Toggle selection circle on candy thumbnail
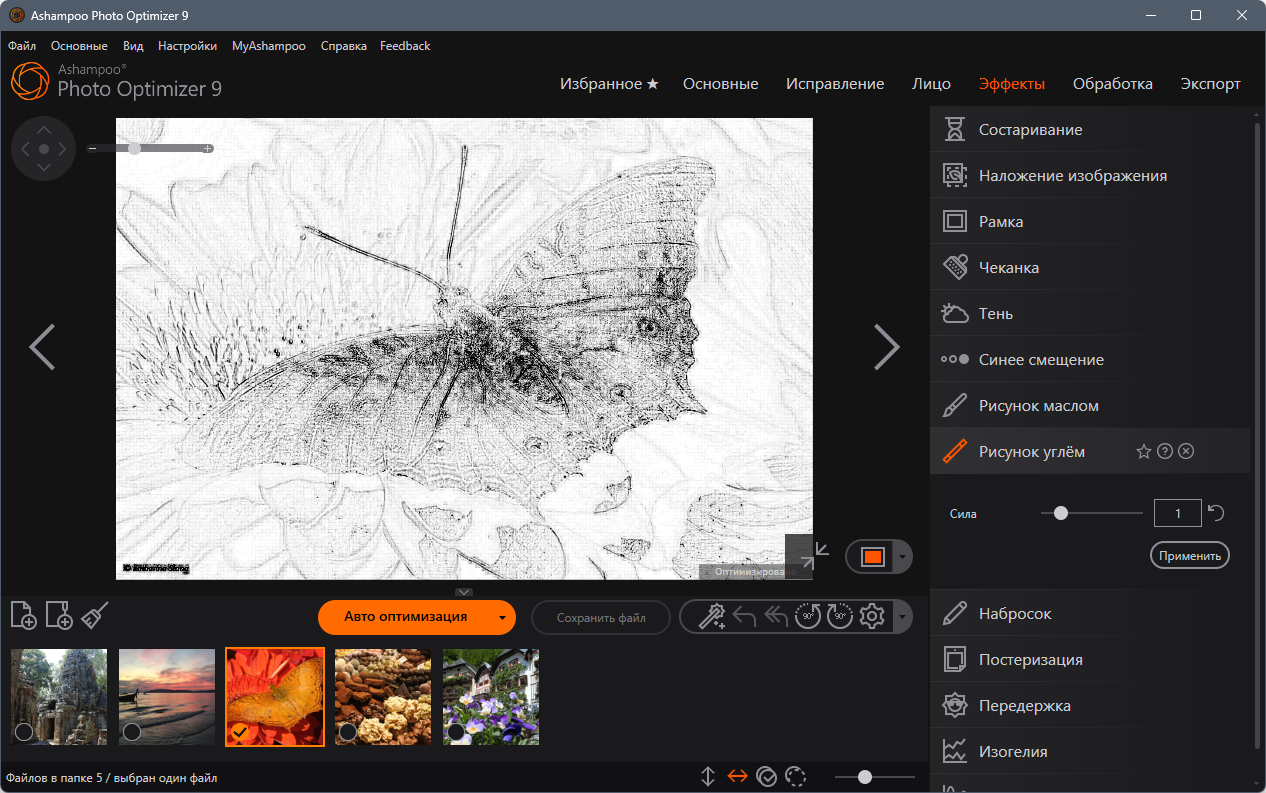The width and height of the screenshot is (1266, 793). click(x=348, y=732)
